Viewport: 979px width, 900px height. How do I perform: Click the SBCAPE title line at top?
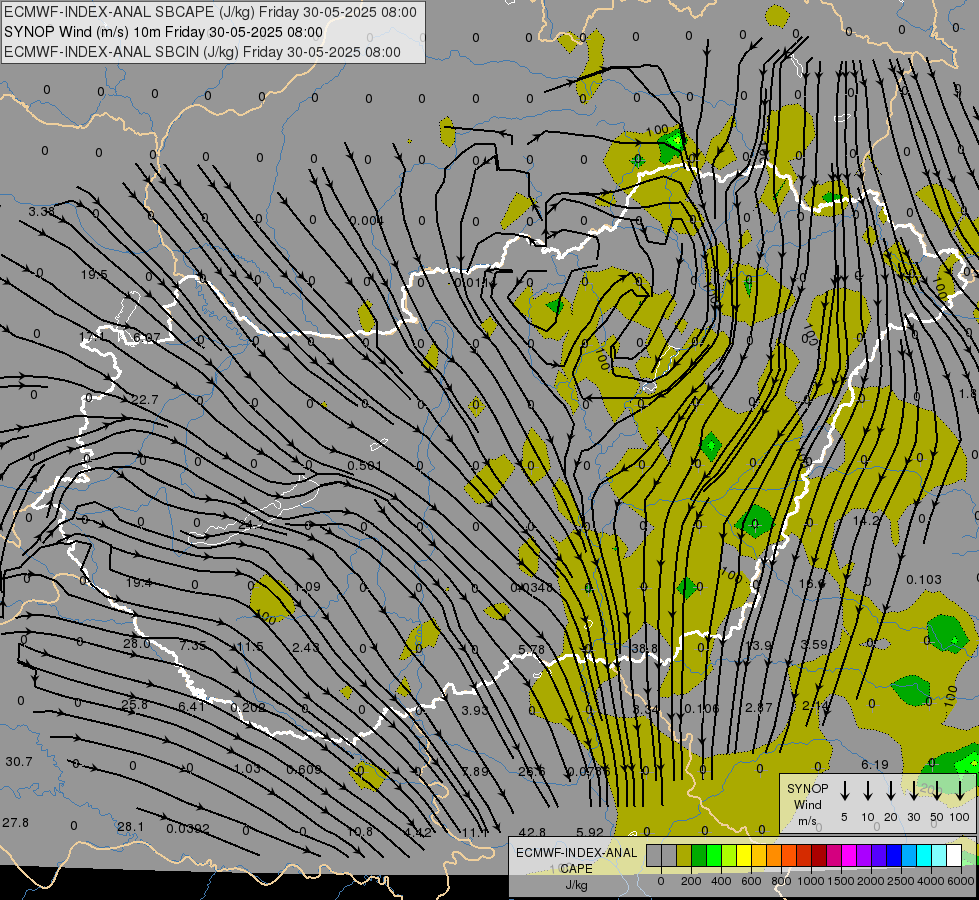210,12
